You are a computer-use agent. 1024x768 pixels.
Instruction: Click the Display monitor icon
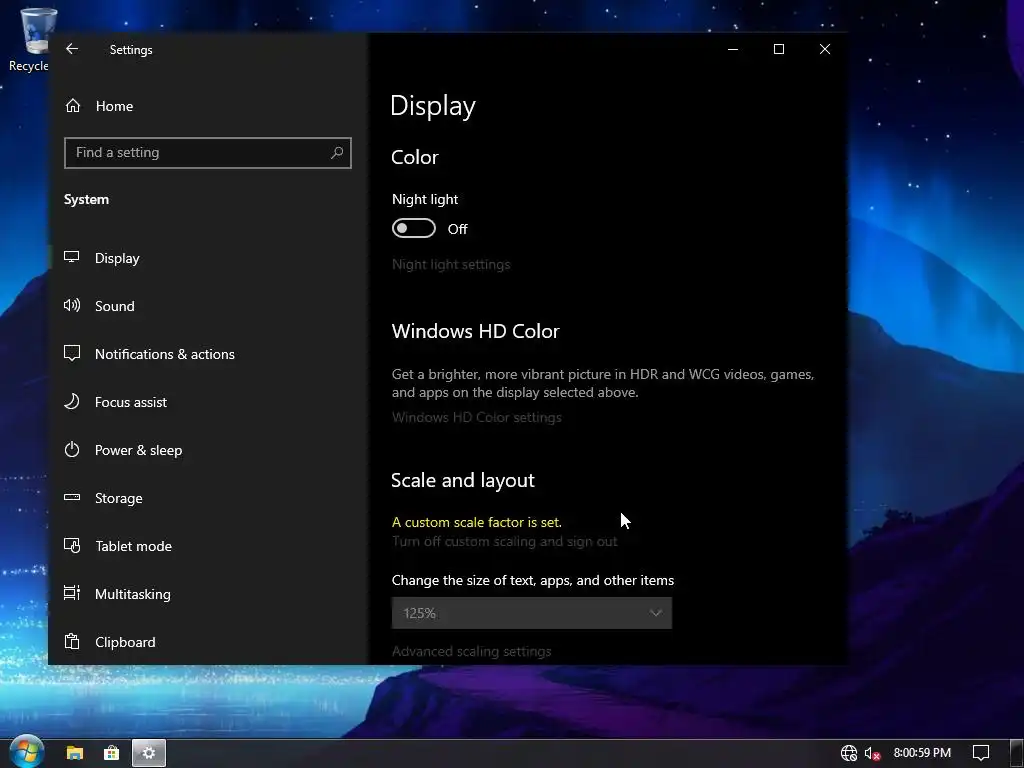point(72,257)
